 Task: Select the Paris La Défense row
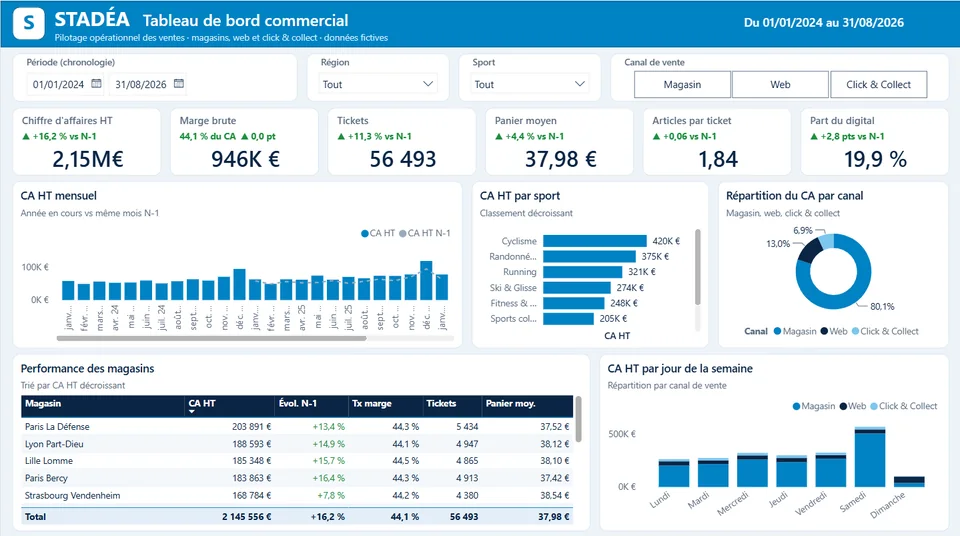[x=297, y=426]
